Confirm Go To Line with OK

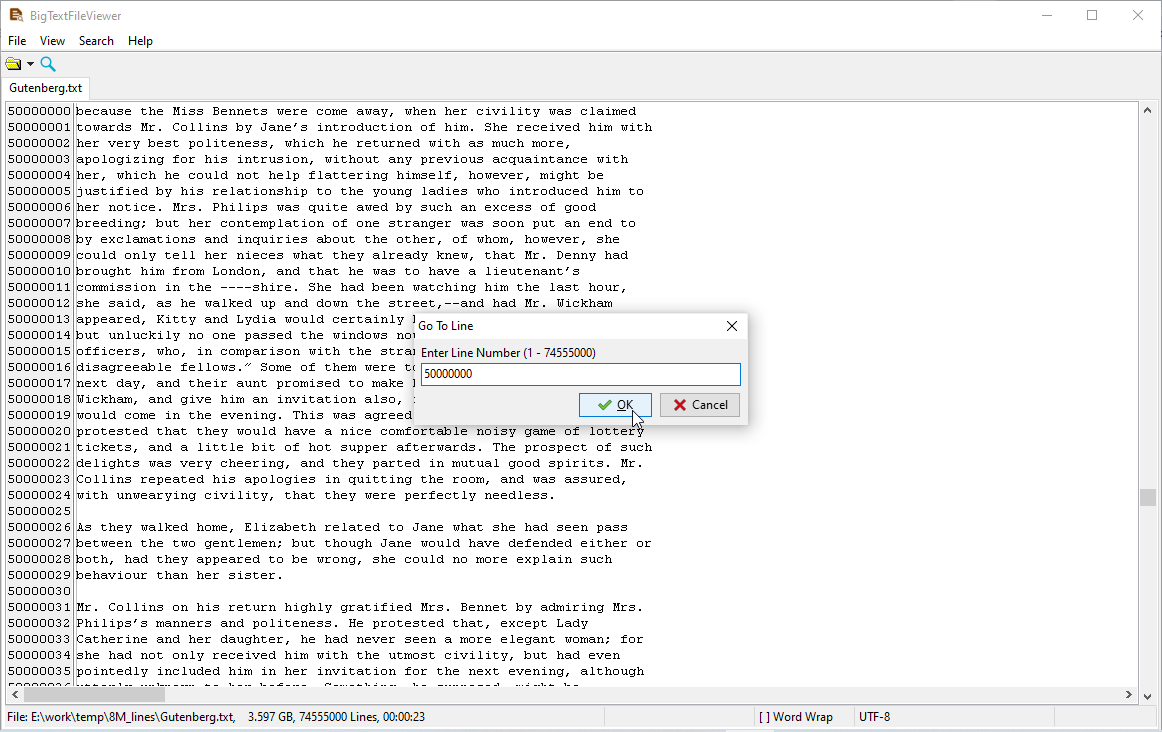coord(615,405)
